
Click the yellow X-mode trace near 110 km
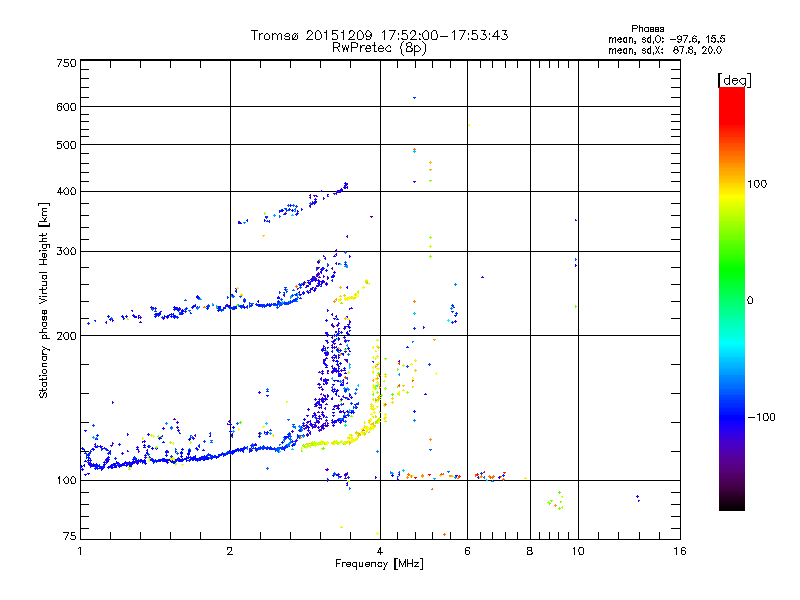pos(327,443)
